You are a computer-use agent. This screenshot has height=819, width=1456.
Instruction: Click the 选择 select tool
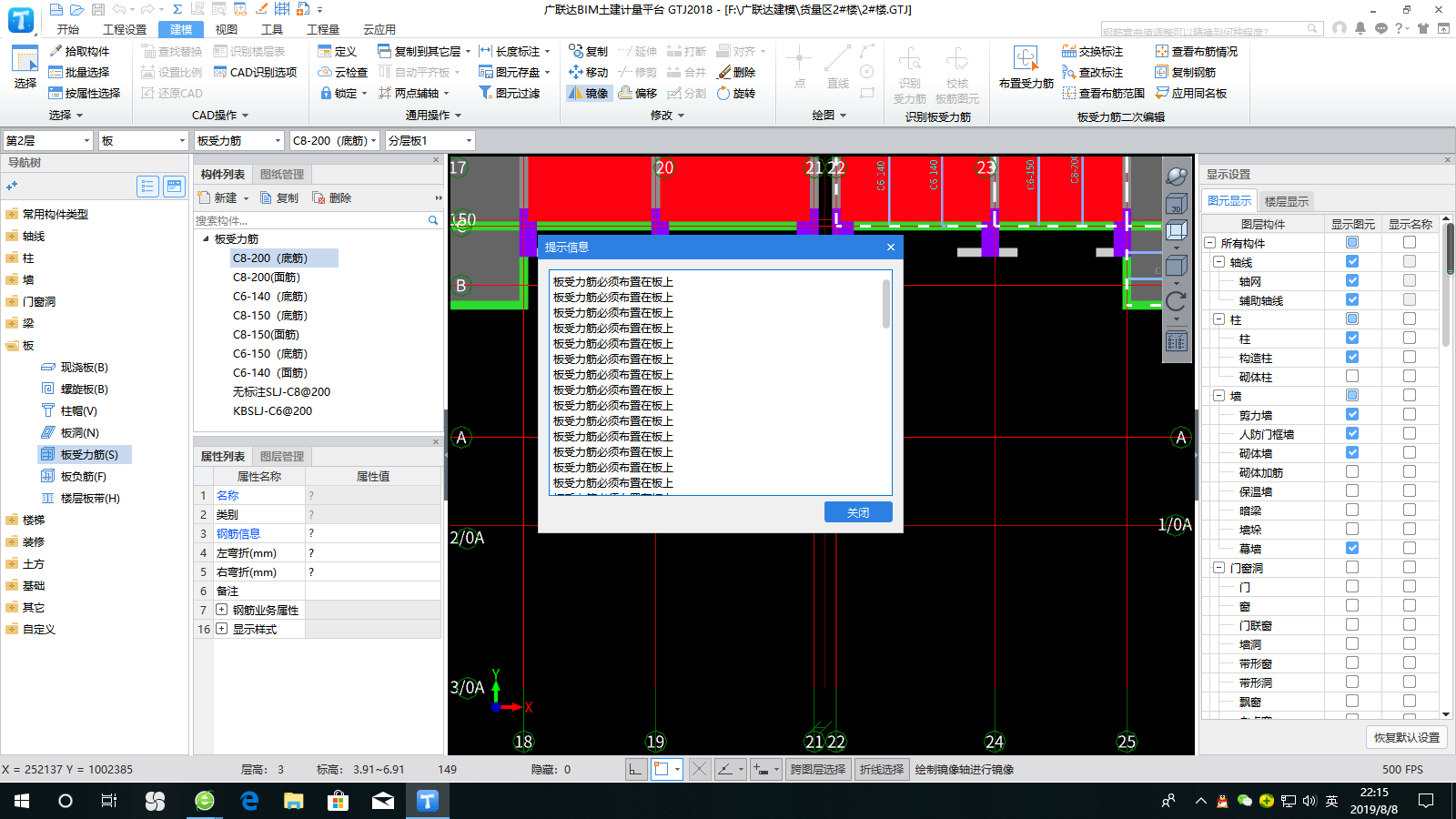(x=25, y=67)
